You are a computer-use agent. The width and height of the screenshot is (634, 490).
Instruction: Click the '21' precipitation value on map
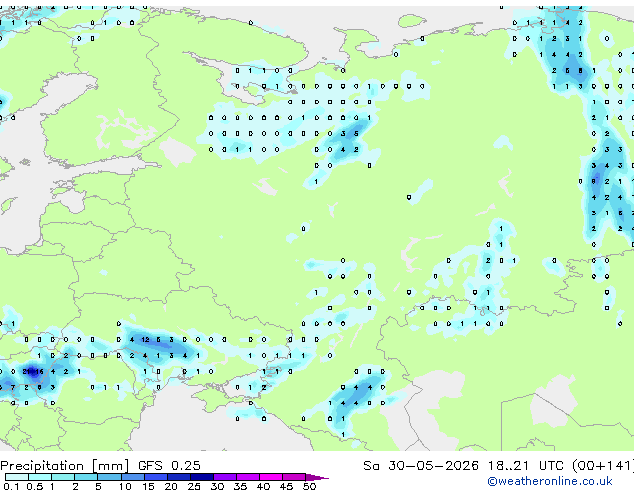pyautogui.click(x=26, y=371)
